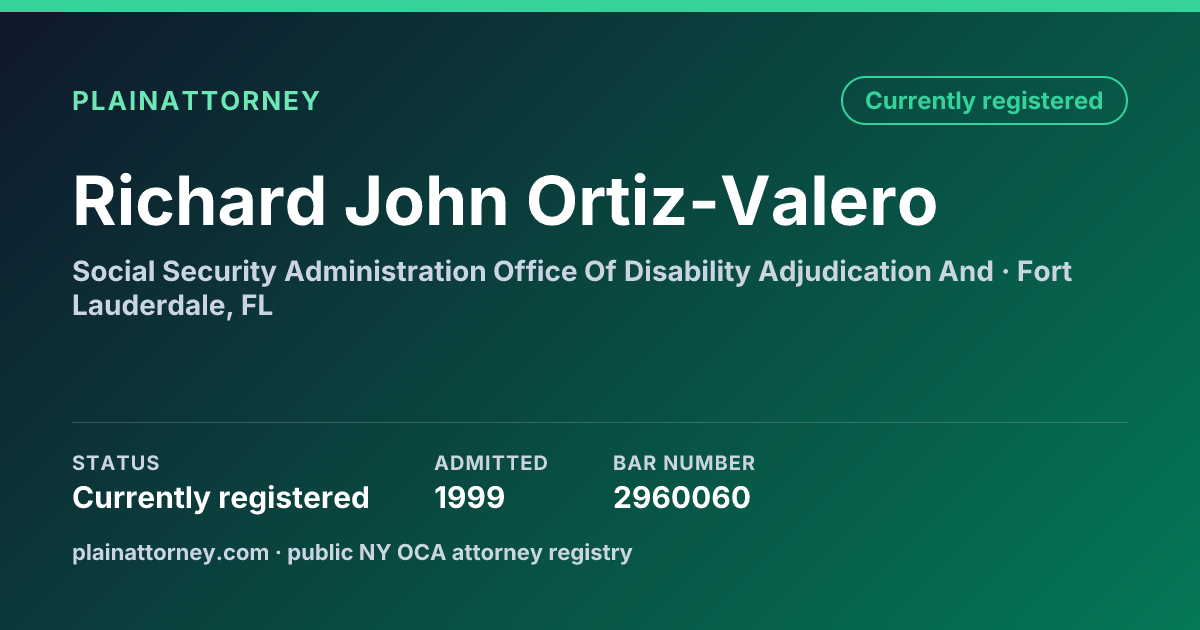The height and width of the screenshot is (630, 1200).
Task: Click the PLAINATTORNEY brand logo text
Action: tap(196, 101)
